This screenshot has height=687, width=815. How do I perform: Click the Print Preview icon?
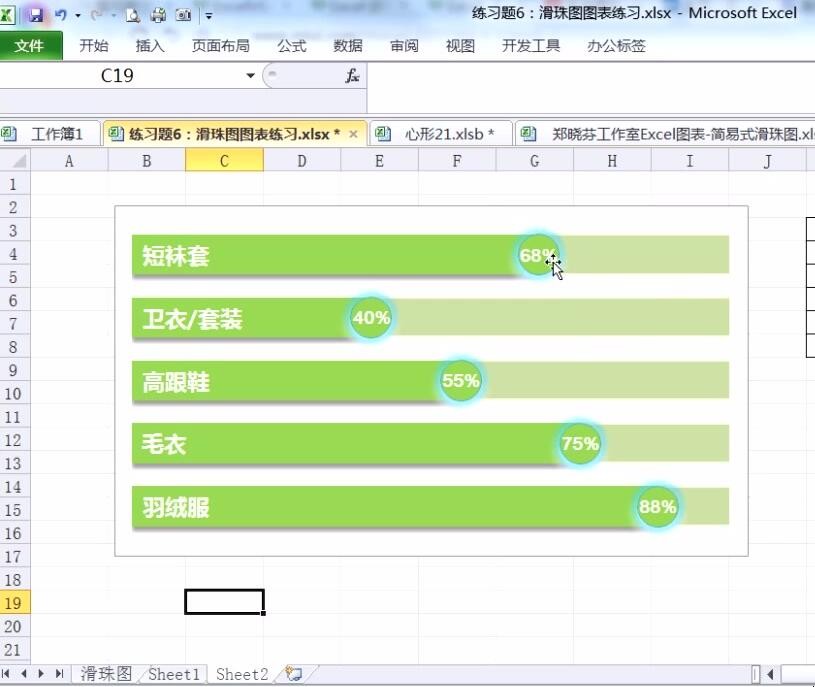click(x=134, y=14)
